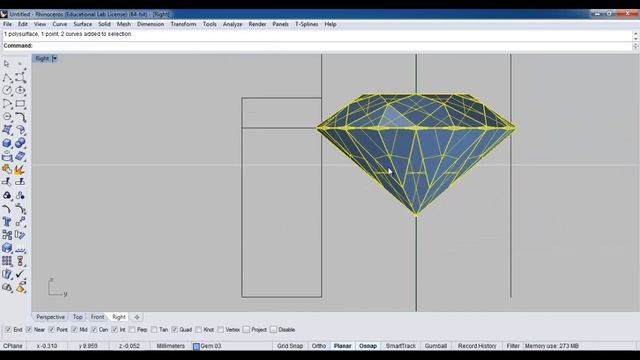Enable the Tan osnap checkbox

coord(154,329)
